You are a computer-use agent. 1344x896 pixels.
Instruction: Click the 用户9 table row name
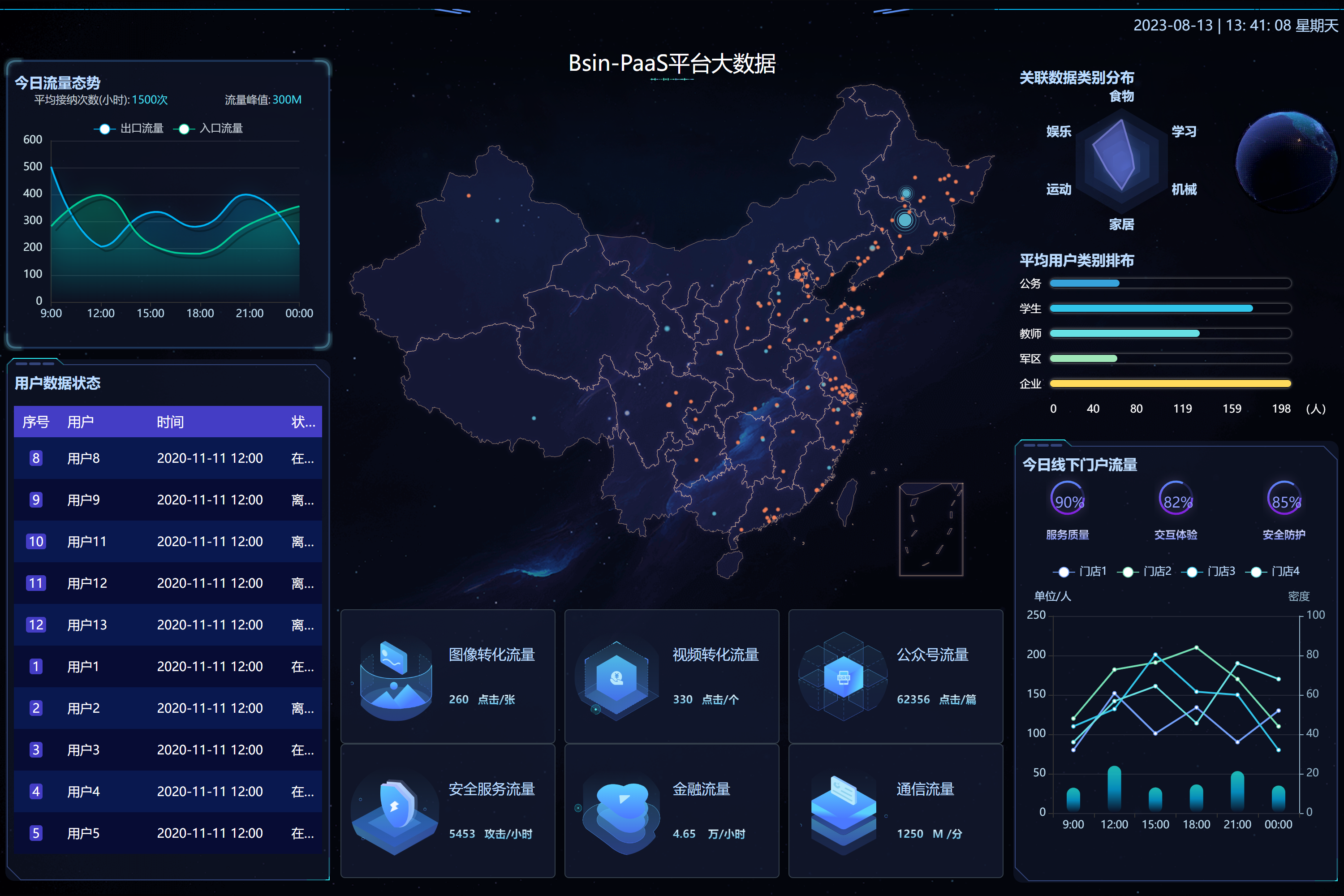point(83,500)
